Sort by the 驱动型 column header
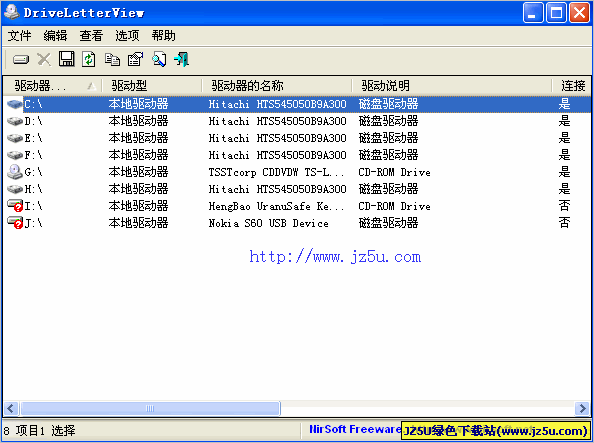The width and height of the screenshot is (594, 443). [152, 86]
